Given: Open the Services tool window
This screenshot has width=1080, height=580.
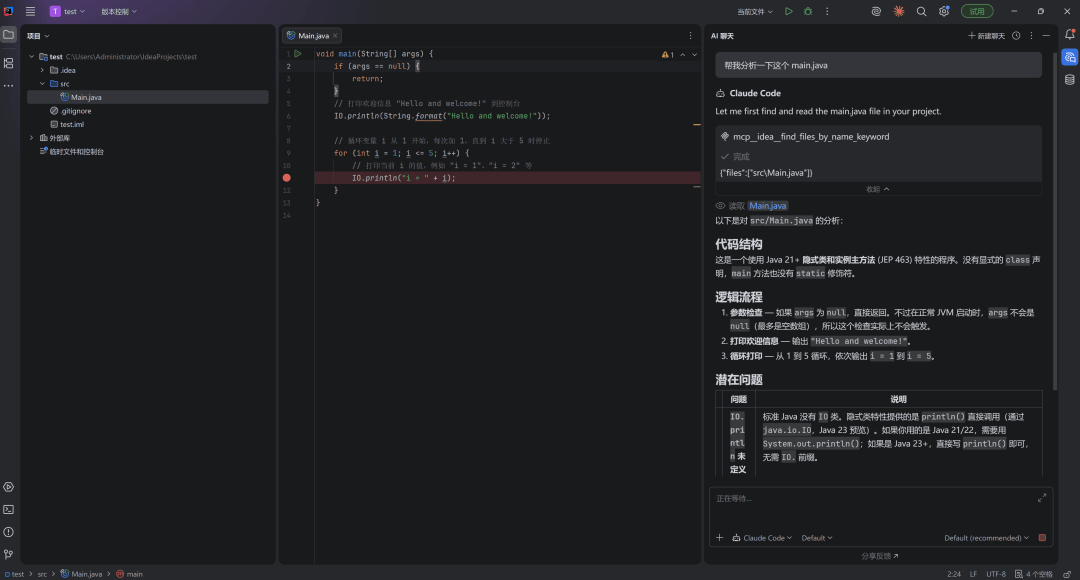Looking at the screenshot, I should (8, 487).
